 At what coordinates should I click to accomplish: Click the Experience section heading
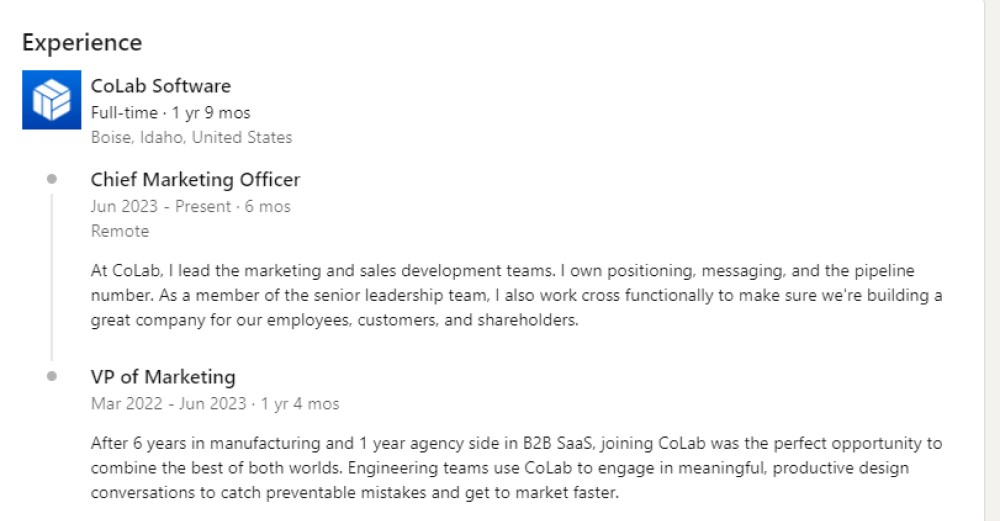point(82,43)
